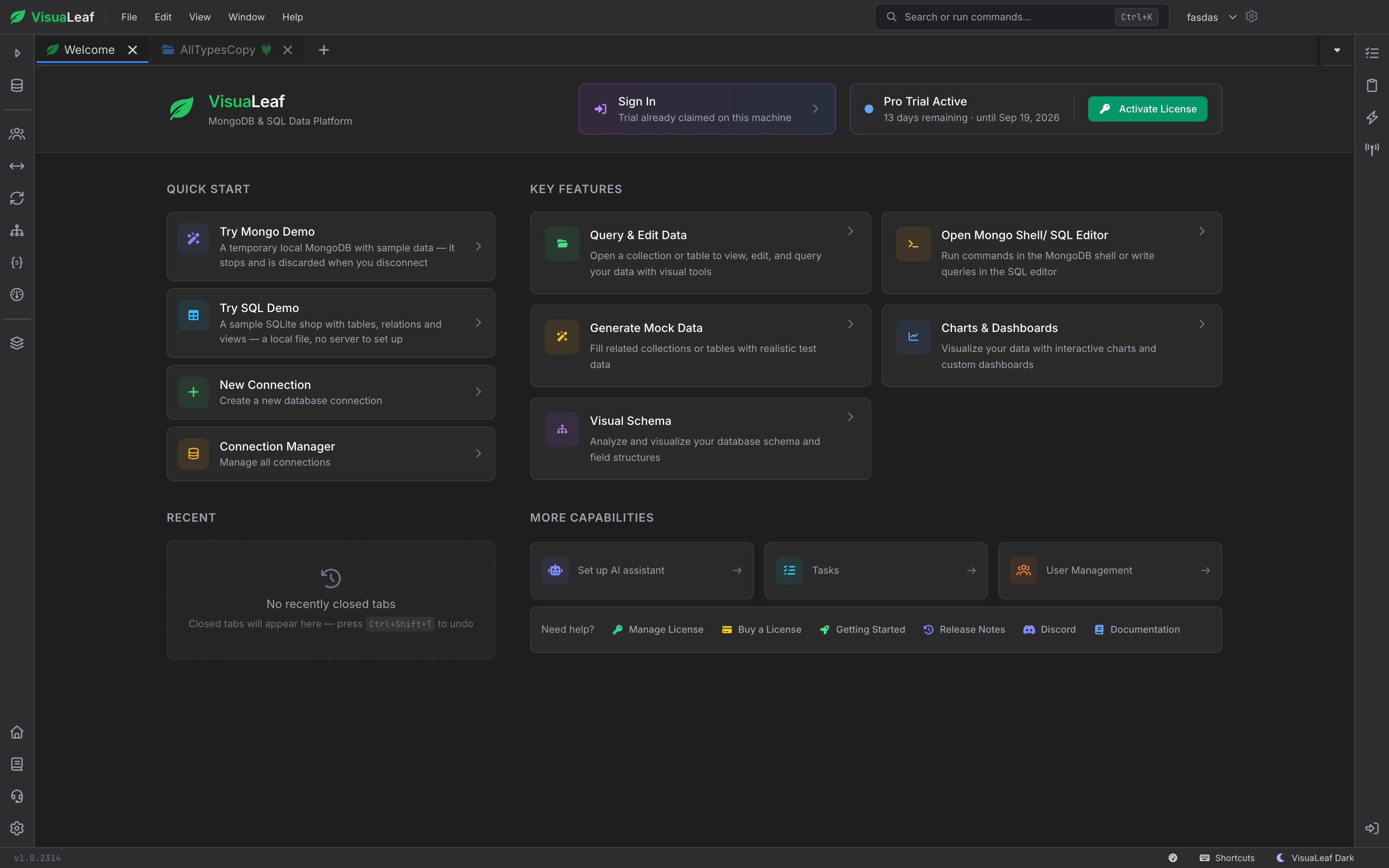Open the users group sidebar icon
The height and width of the screenshot is (868, 1389).
(x=17, y=134)
